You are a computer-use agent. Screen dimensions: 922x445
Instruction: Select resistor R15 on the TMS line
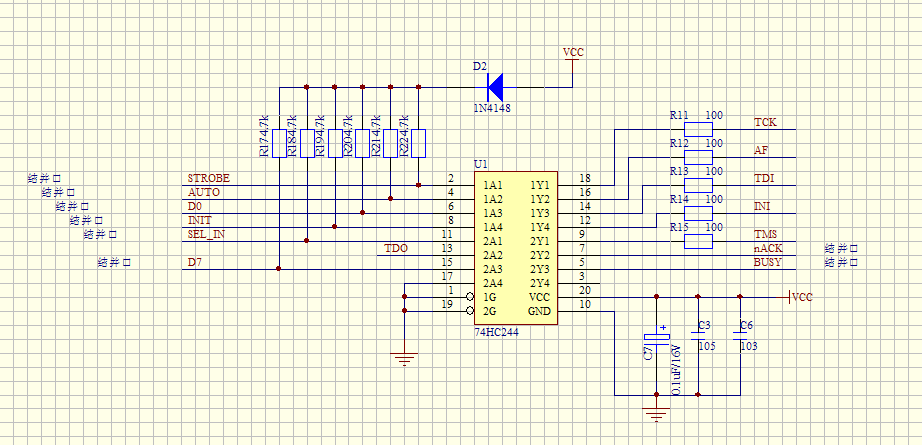click(x=698, y=241)
